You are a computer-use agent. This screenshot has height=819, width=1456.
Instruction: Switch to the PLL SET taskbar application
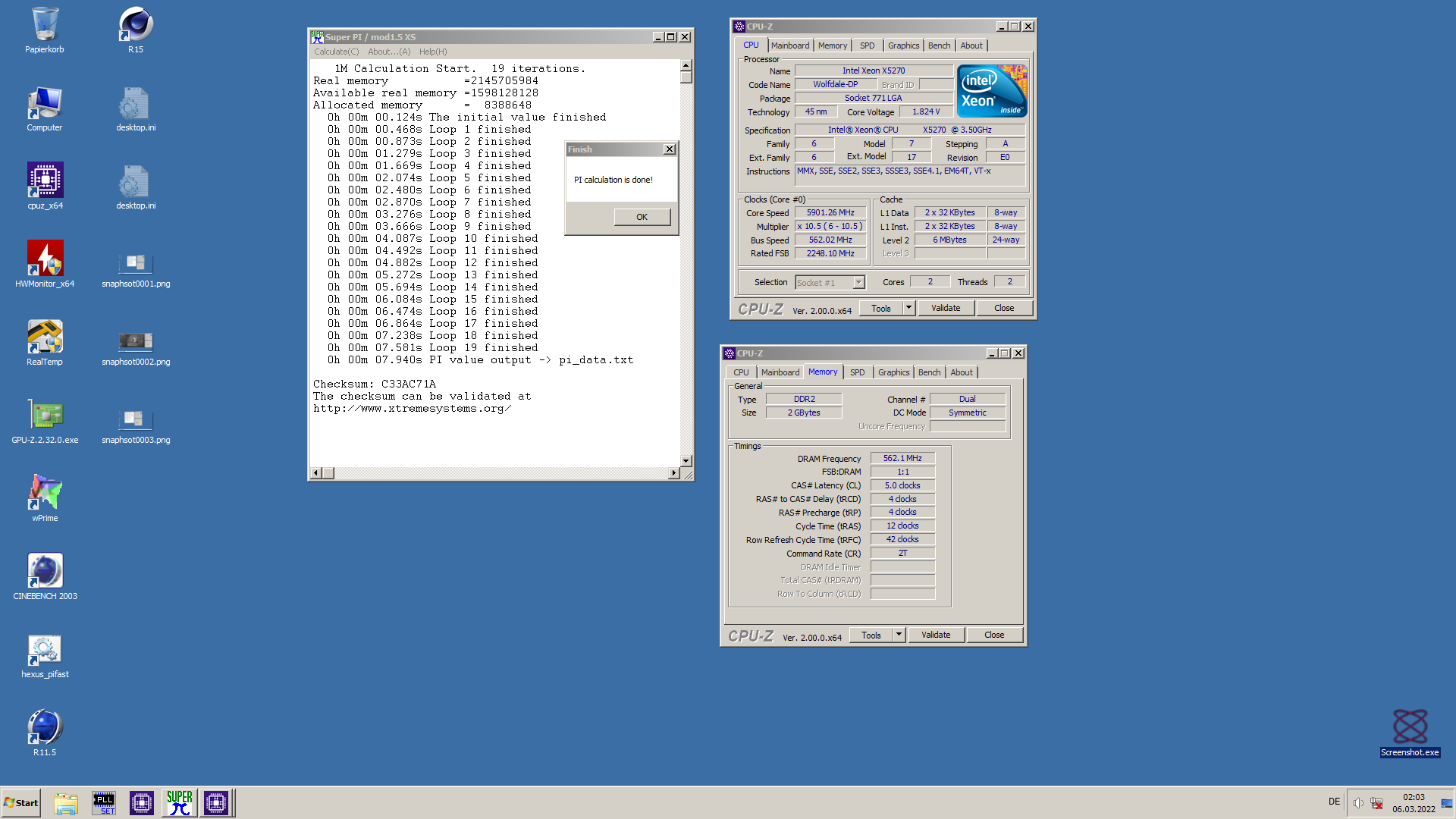tap(104, 803)
